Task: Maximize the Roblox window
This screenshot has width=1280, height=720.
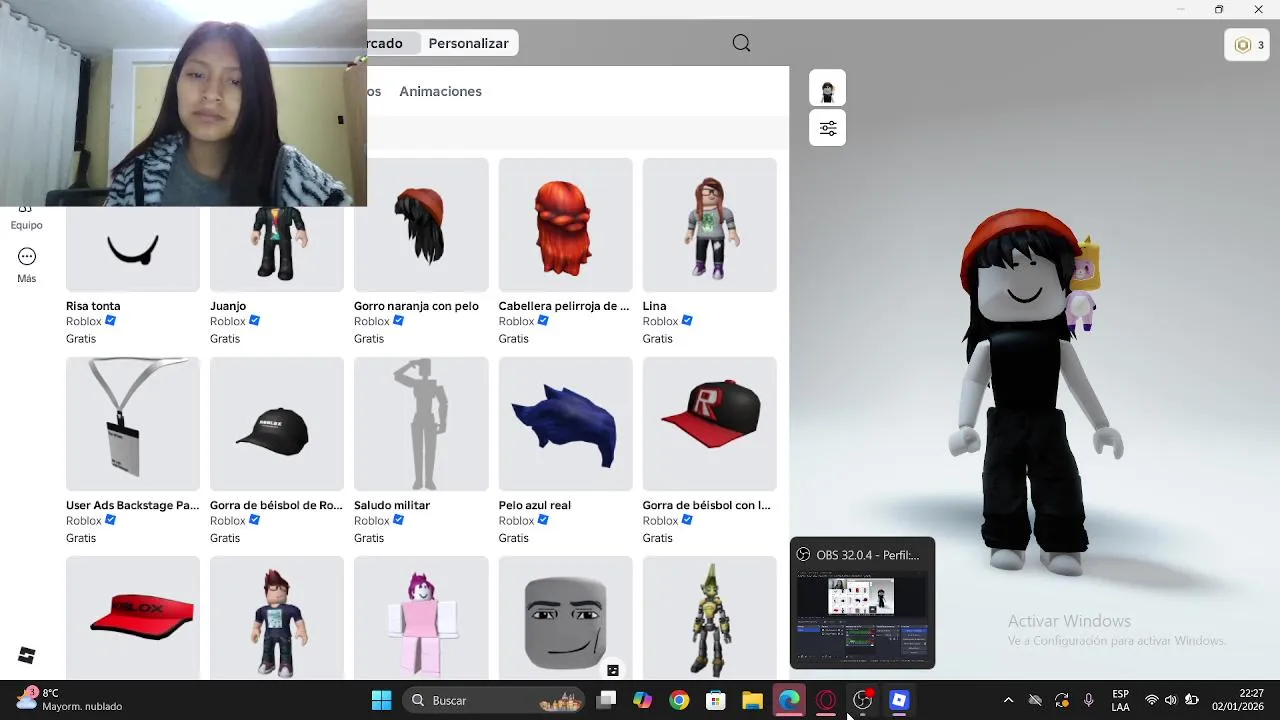Action: pos(1218,9)
